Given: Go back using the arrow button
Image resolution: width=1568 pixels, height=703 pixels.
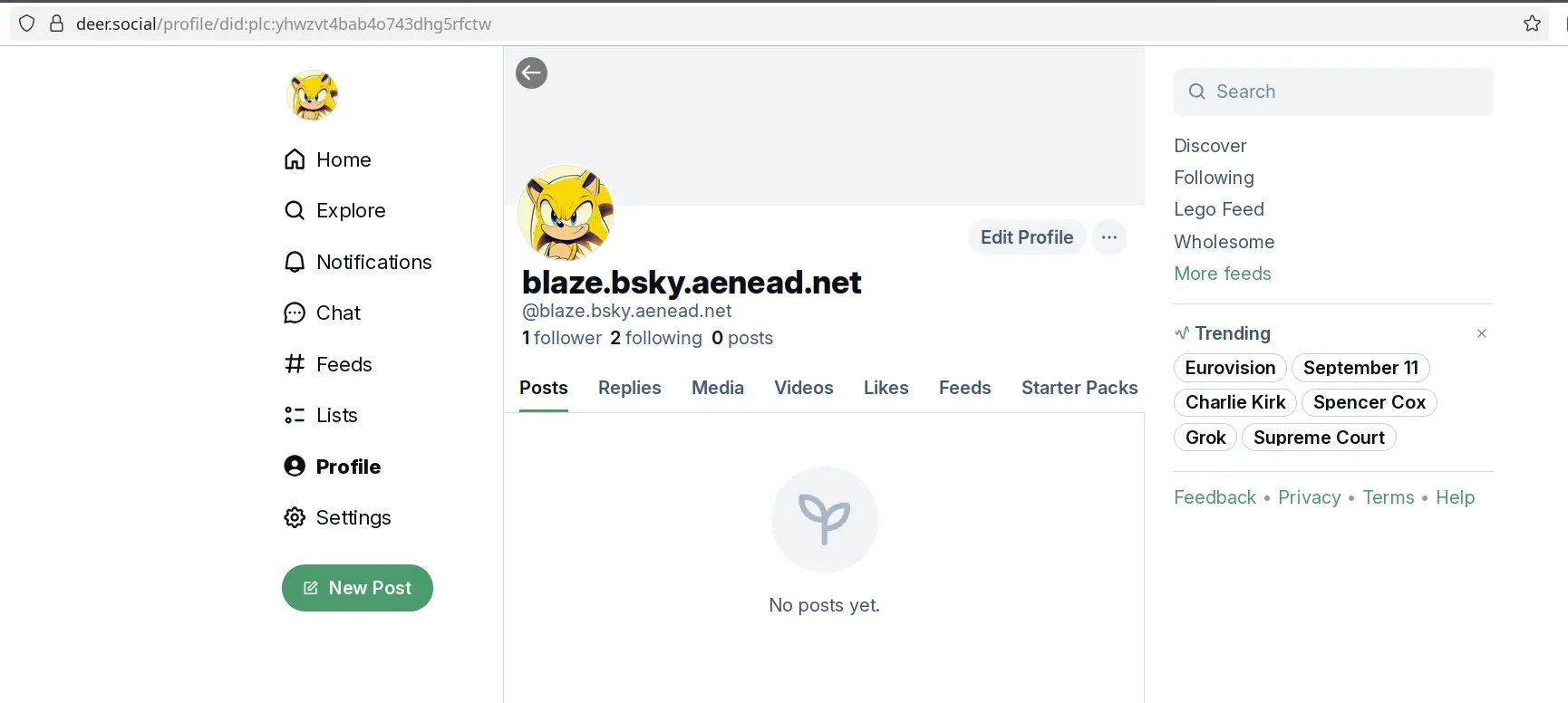Looking at the screenshot, I should (531, 72).
